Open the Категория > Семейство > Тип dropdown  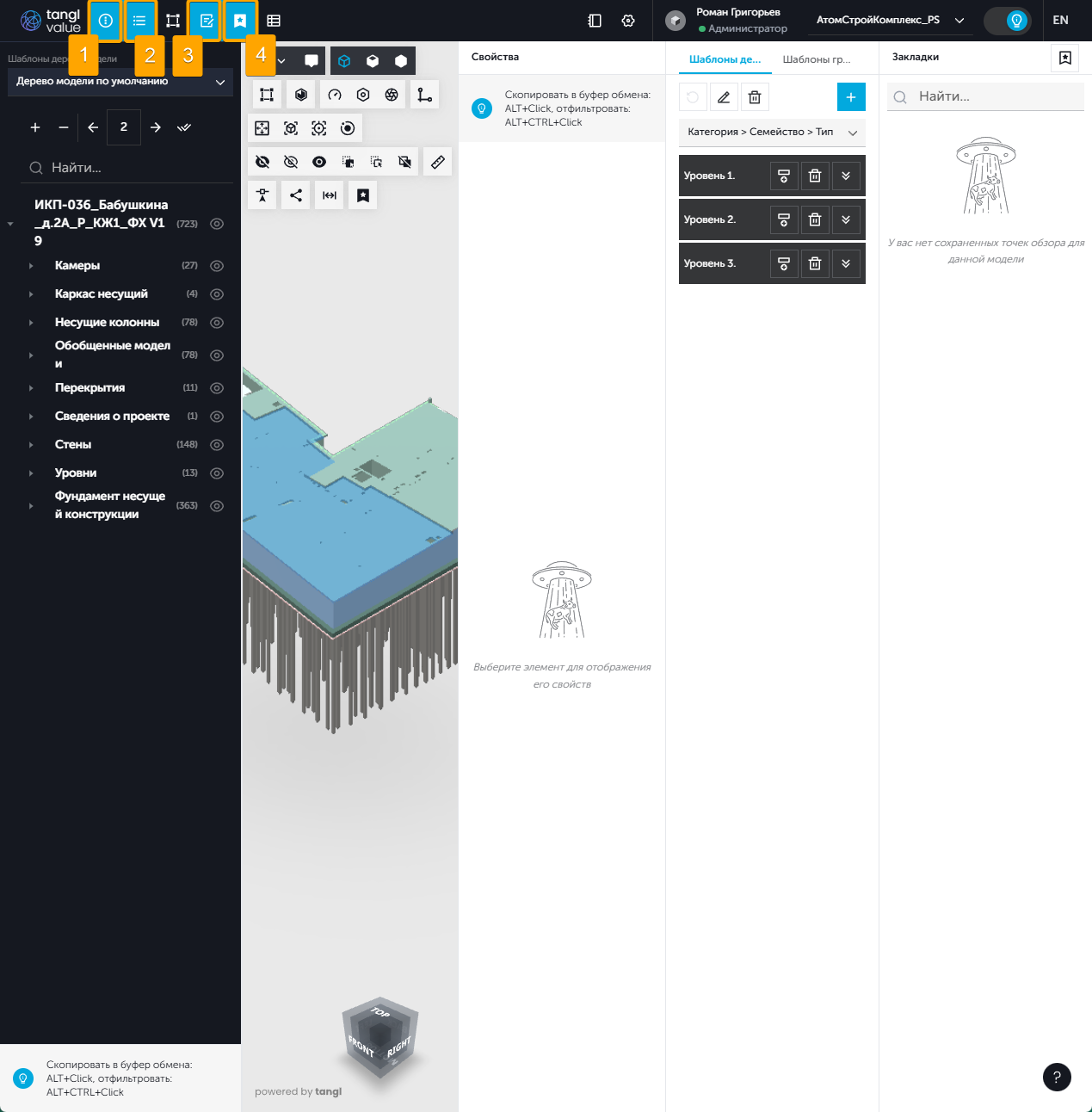point(772,133)
